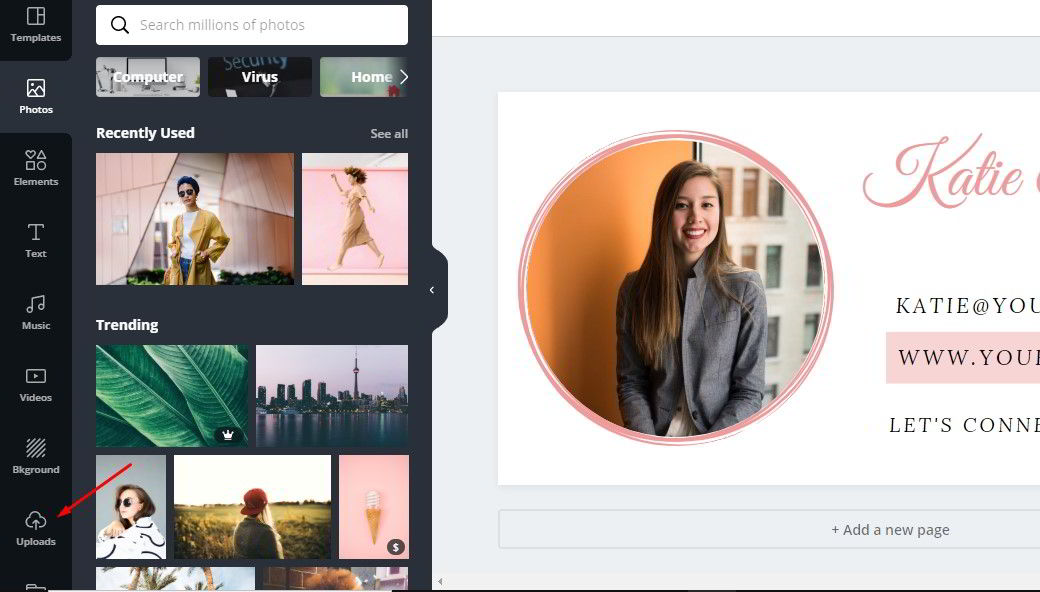Click Add a new page button

pos(890,530)
